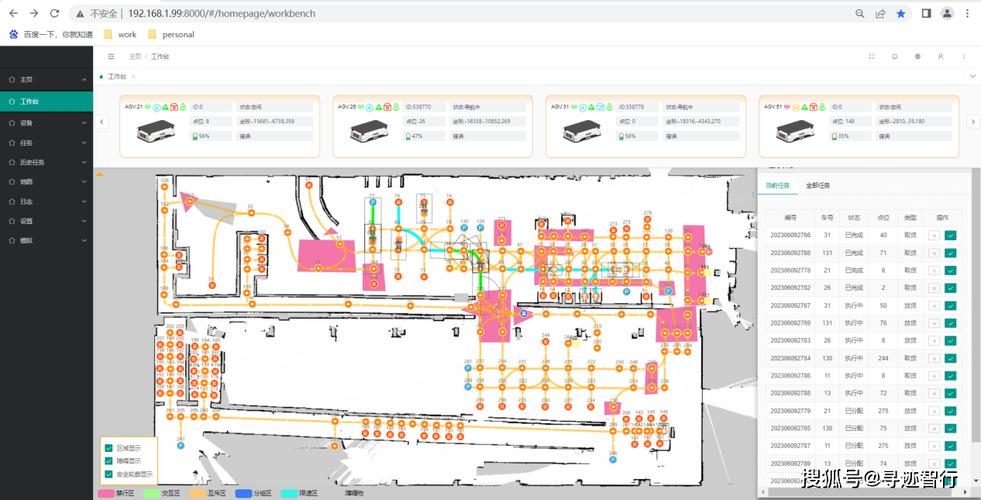Switch to the 全部任务 tab

pyautogui.click(x=818, y=186)
